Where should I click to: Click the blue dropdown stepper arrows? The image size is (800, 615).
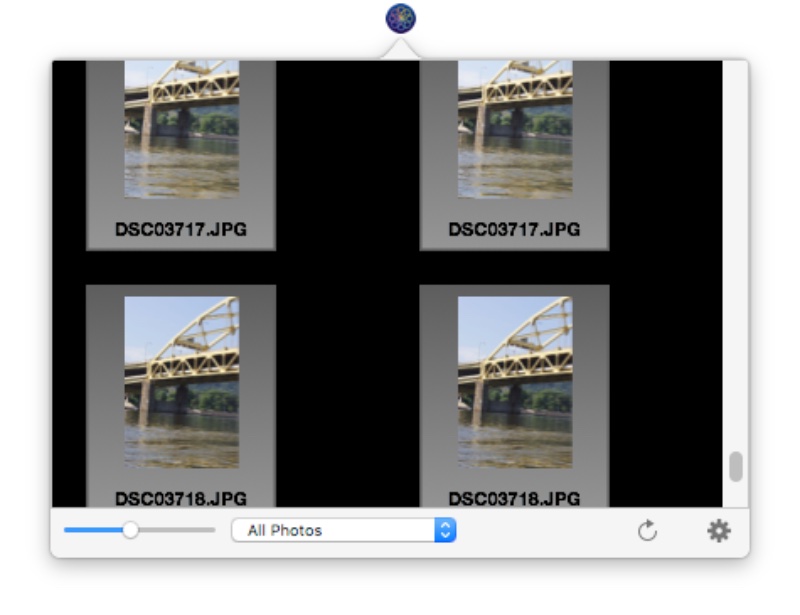[x=446, y=531]
